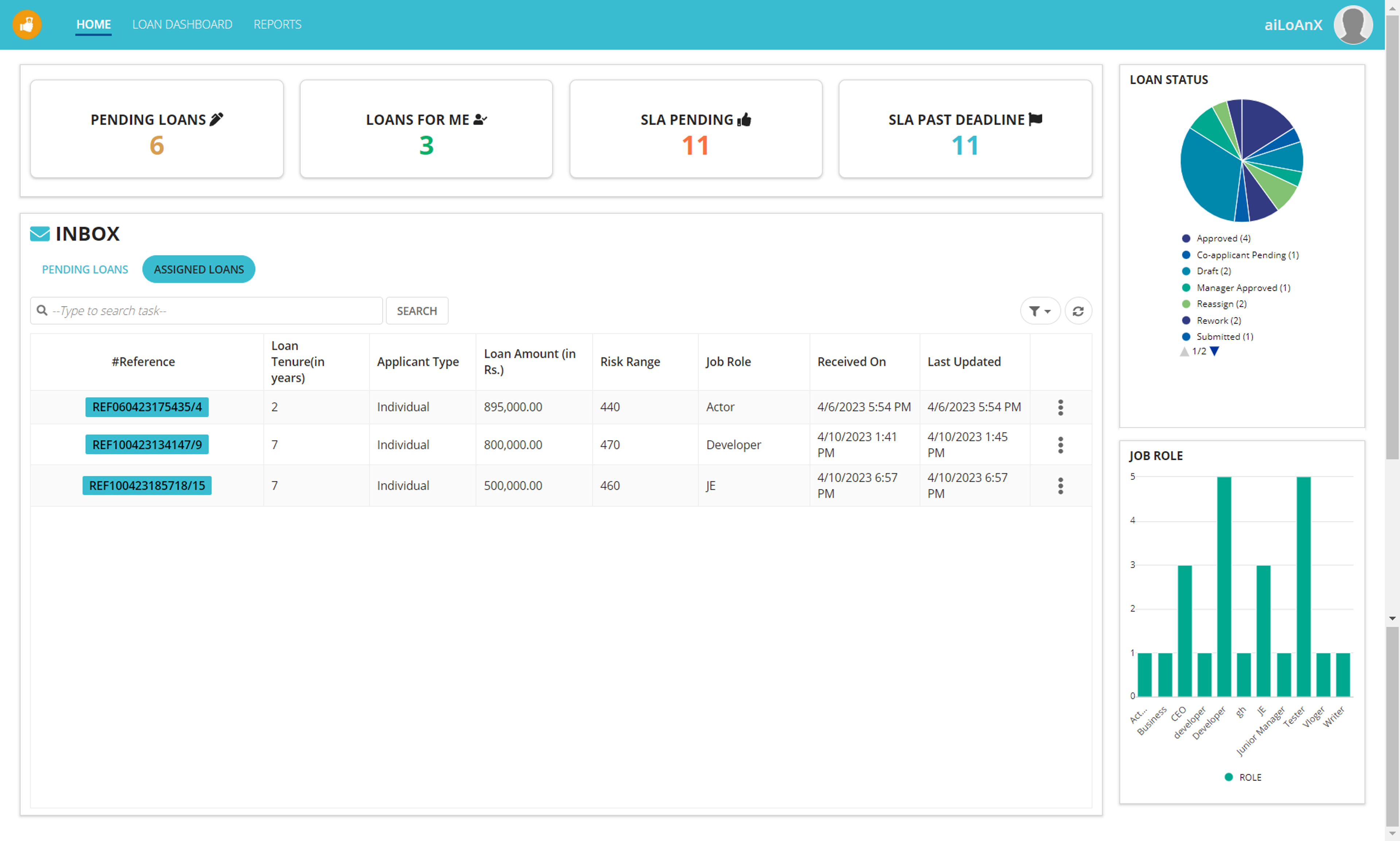Open the user profile avatar
Screen dimensions: 1400x841
[x=1353, y=24]
